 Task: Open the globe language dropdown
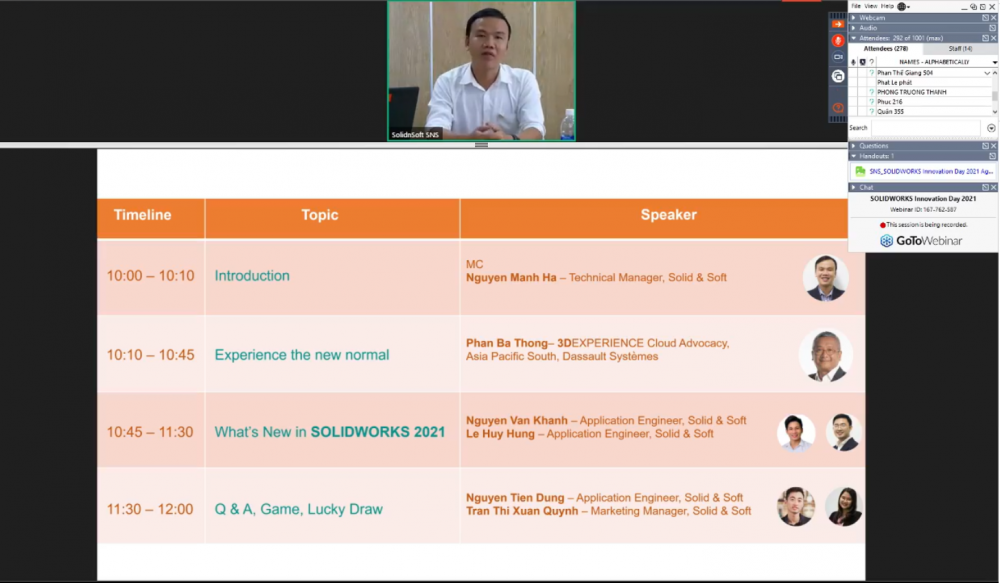point(904,6)
